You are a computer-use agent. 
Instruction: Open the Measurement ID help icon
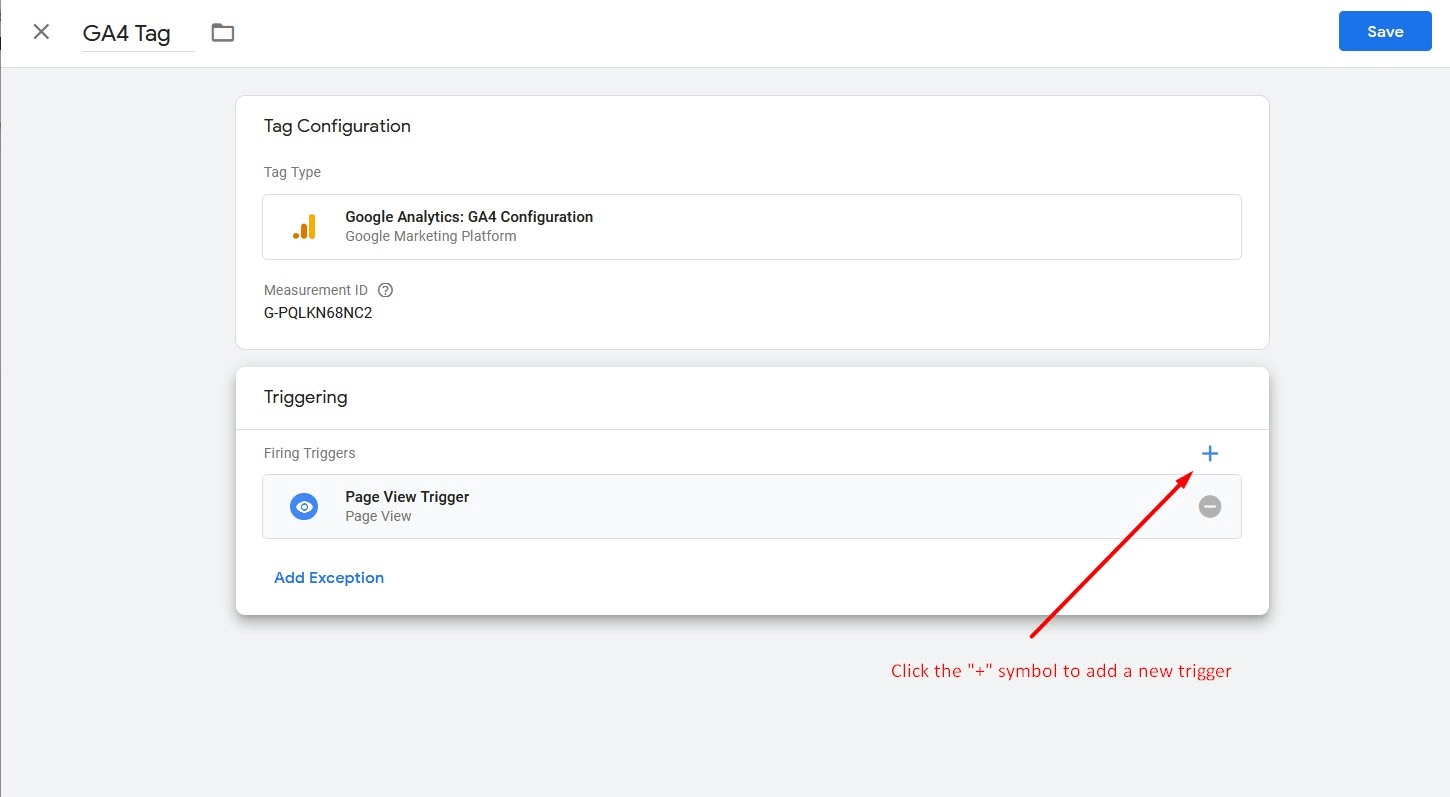[386, 290]
